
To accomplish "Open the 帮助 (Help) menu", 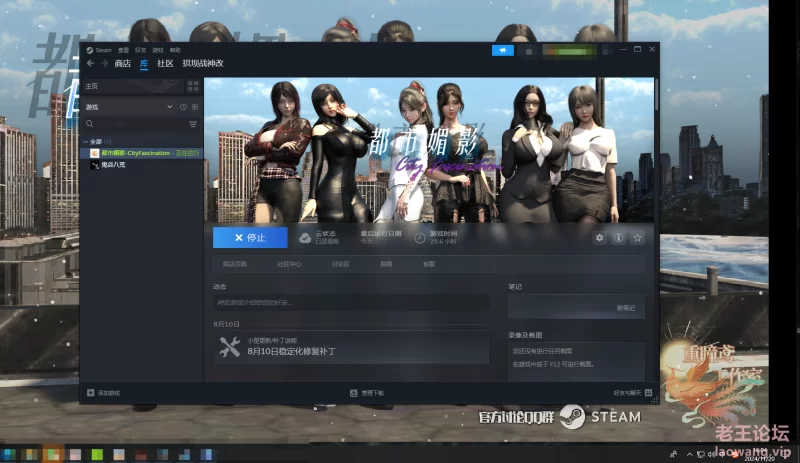I will (175, 50).
